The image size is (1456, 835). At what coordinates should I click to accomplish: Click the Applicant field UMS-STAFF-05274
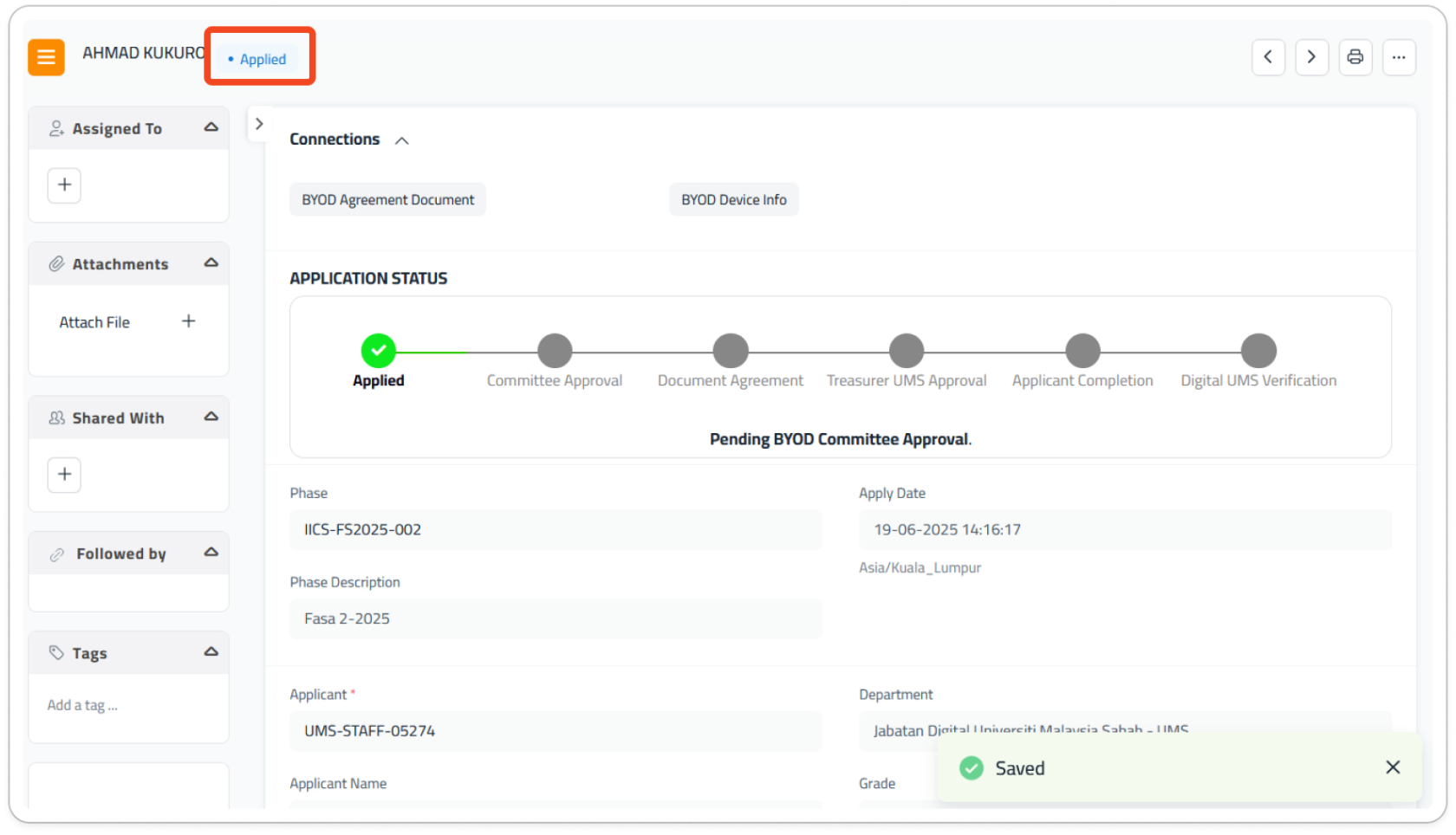point(555,731)
